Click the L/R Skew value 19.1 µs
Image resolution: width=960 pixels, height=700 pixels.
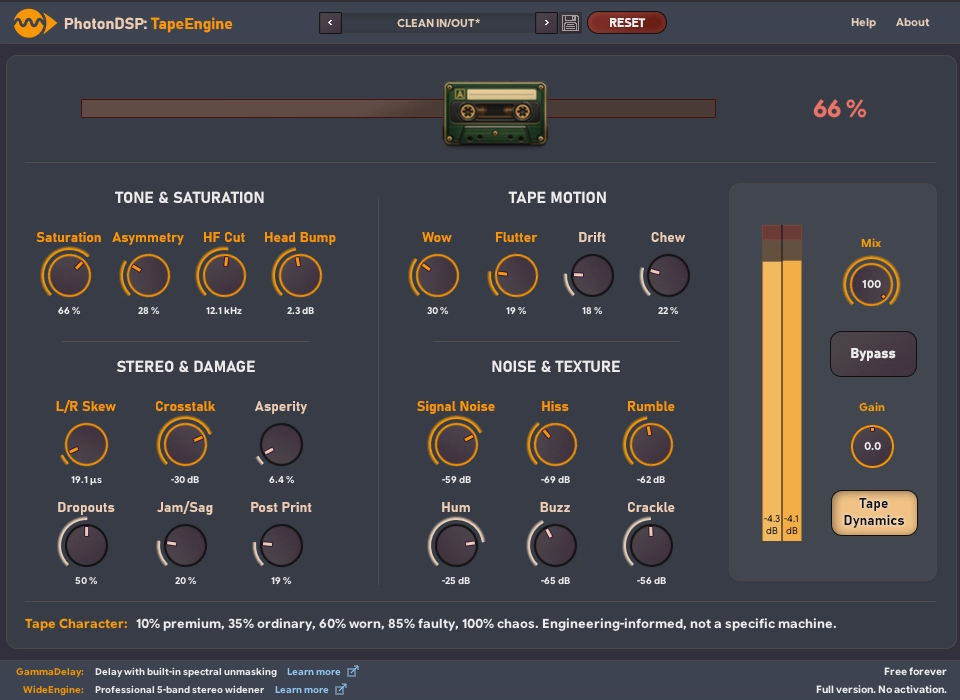86,480
